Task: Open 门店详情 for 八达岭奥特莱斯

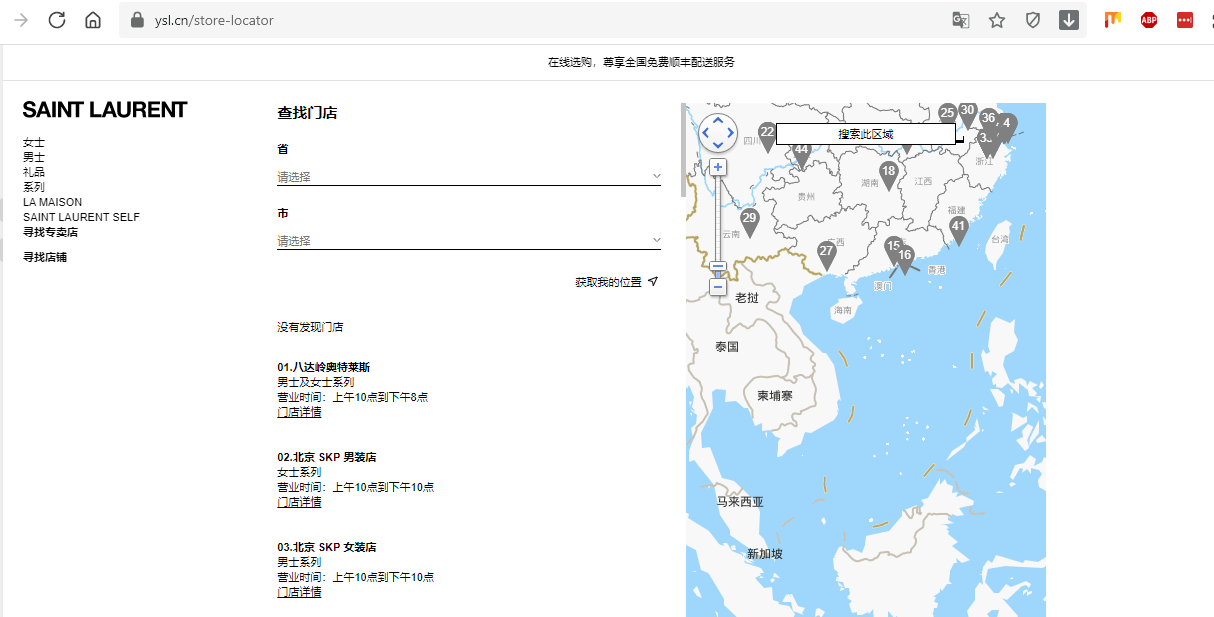Action: [x=299, y=412]
